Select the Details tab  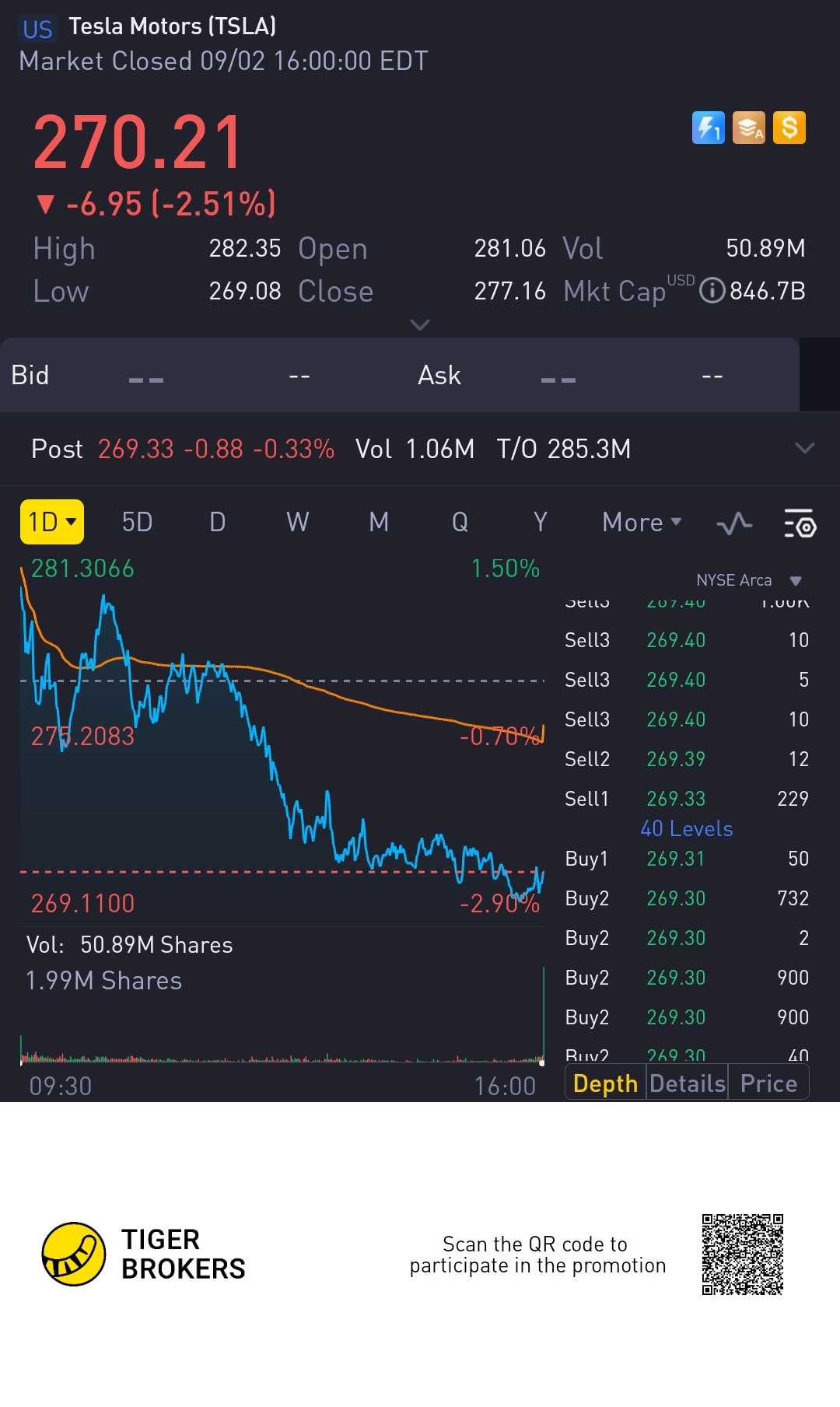(x=688, y=1083)
